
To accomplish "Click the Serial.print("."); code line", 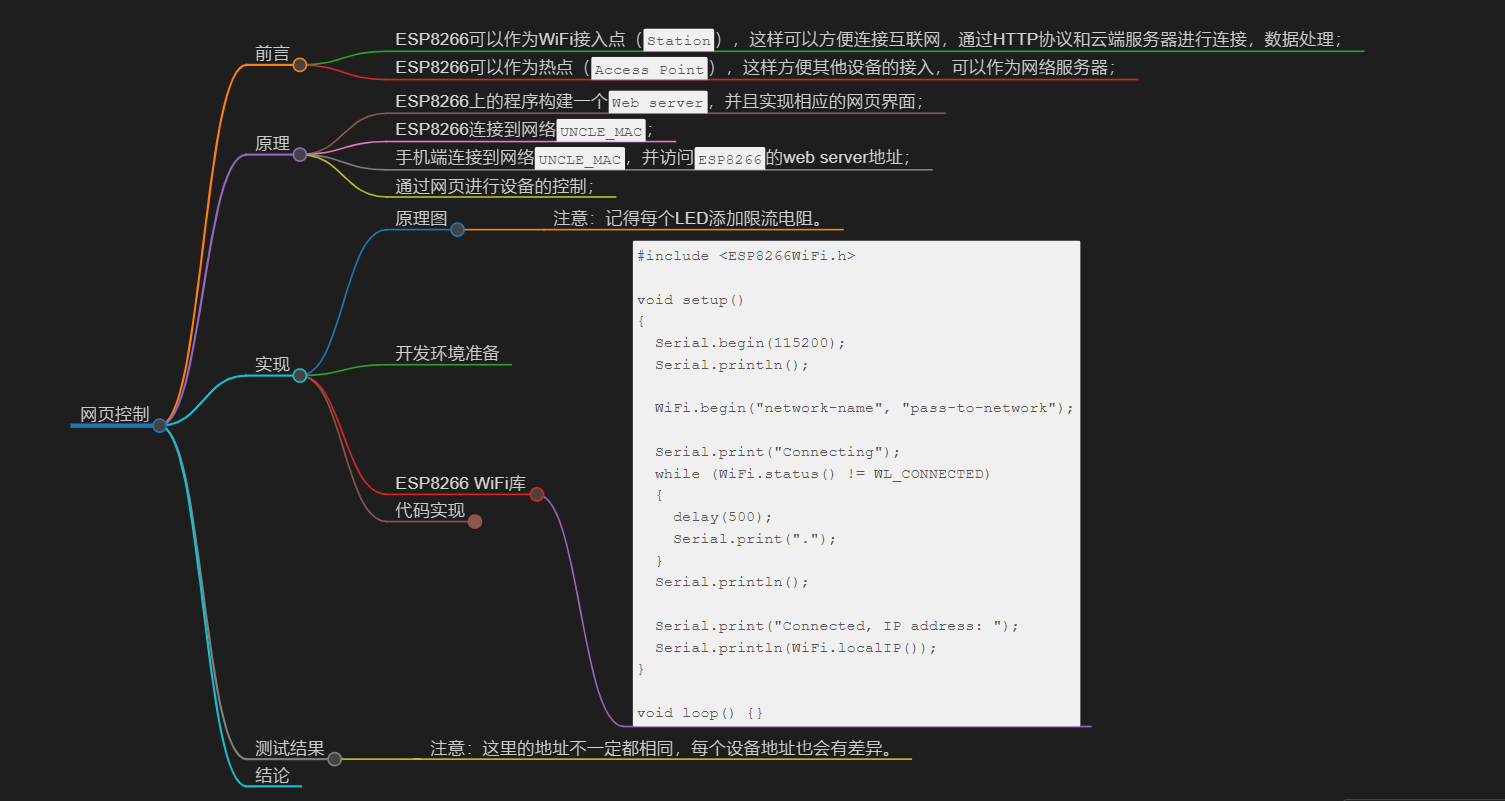I will pyautogui.click(x=755, y=539).
